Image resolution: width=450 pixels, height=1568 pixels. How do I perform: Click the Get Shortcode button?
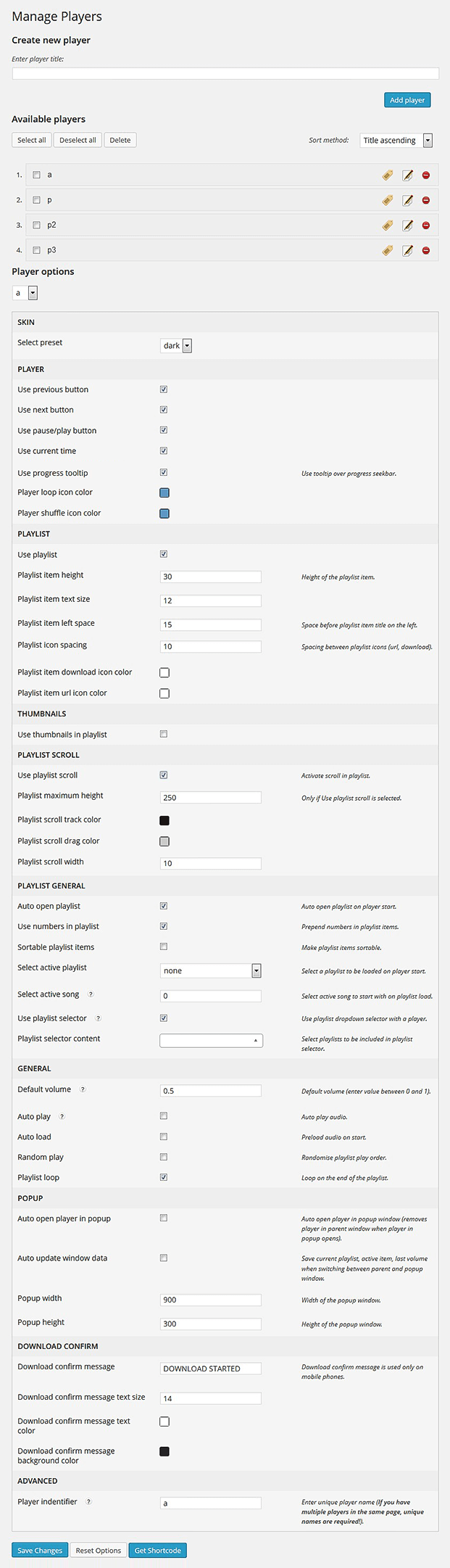coord(157,1550)
